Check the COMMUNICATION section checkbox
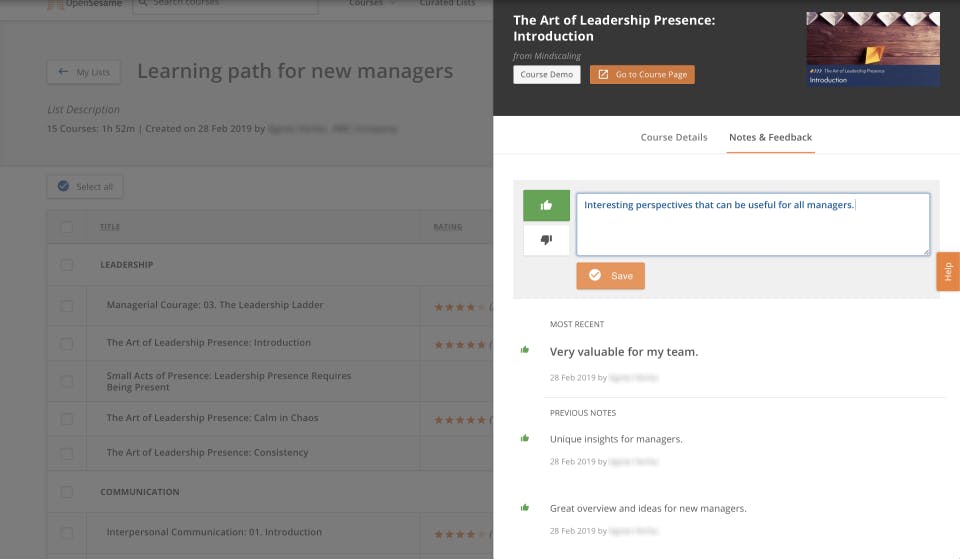Image resolution: width=960 pixels, height=559 pixels. (67, 492)
